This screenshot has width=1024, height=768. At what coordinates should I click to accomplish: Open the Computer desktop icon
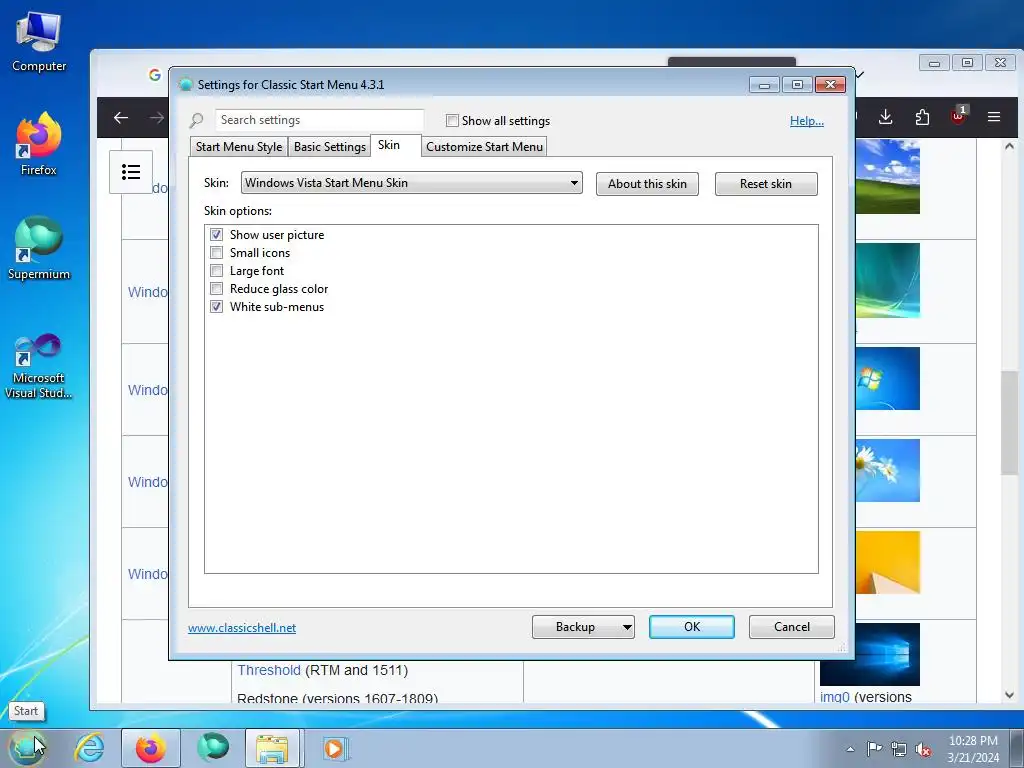(39, 42)
